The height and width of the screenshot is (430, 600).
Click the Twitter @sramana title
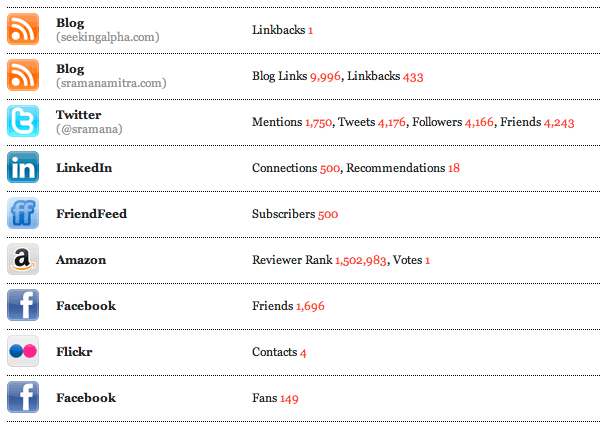click(x=78, y=114)
